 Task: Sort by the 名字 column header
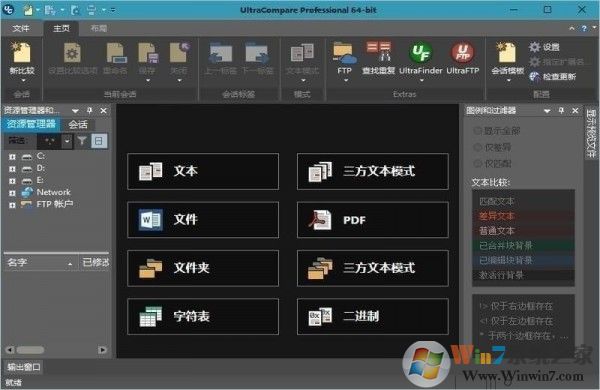point(40,263)
